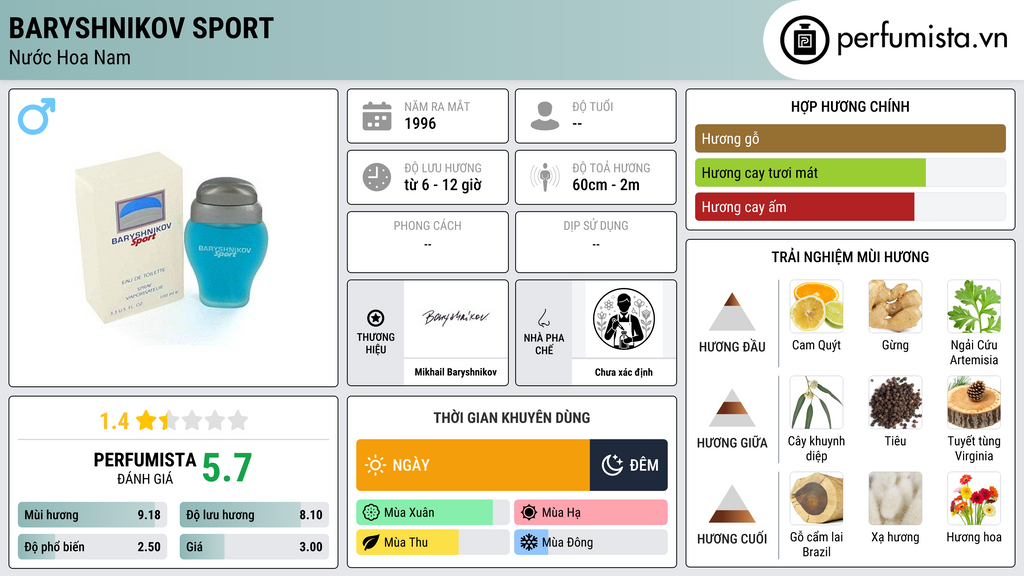Click the Hương cay ấm accord bar
Screen dimensions: 1024x576
point(850,207)
